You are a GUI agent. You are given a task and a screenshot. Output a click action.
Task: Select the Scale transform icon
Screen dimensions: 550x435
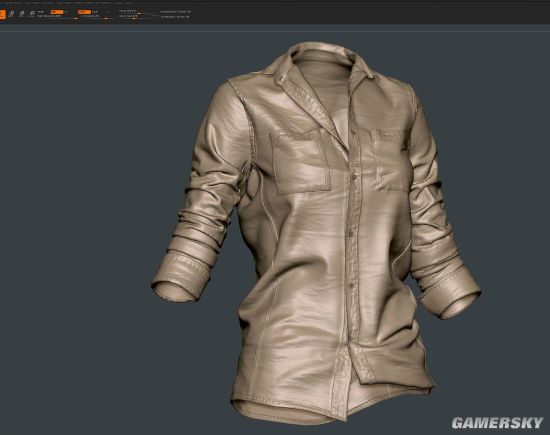[x=22, y=14]
